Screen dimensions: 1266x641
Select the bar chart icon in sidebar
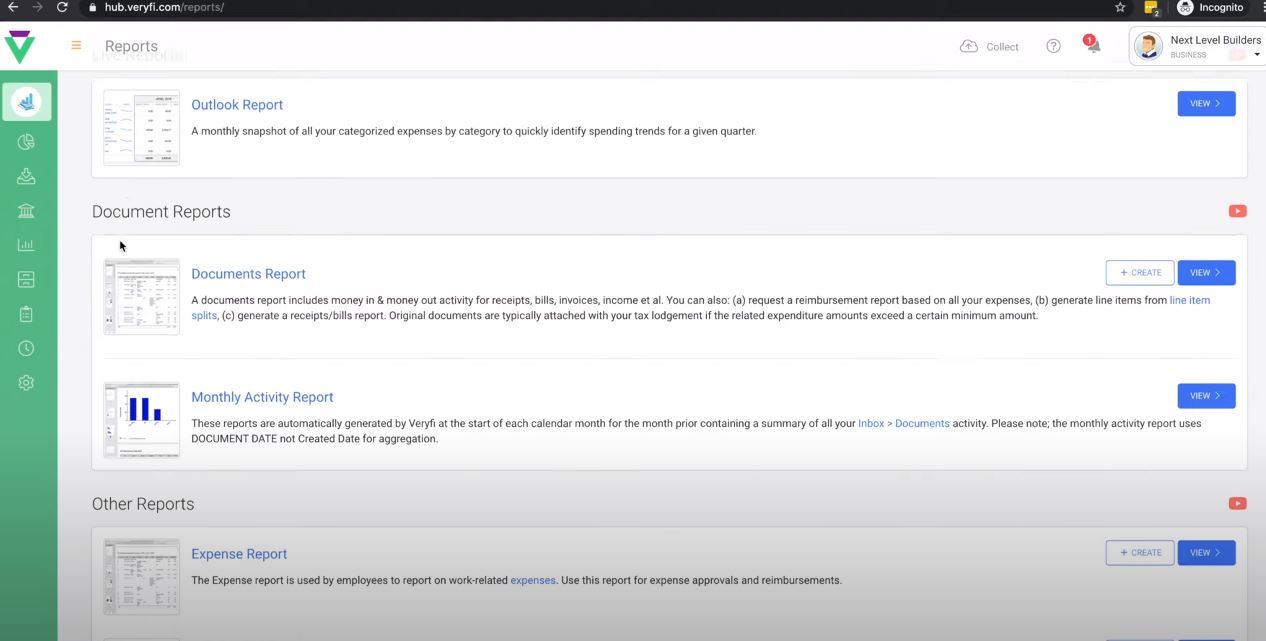pyautogui.click(x=26, y=245)
